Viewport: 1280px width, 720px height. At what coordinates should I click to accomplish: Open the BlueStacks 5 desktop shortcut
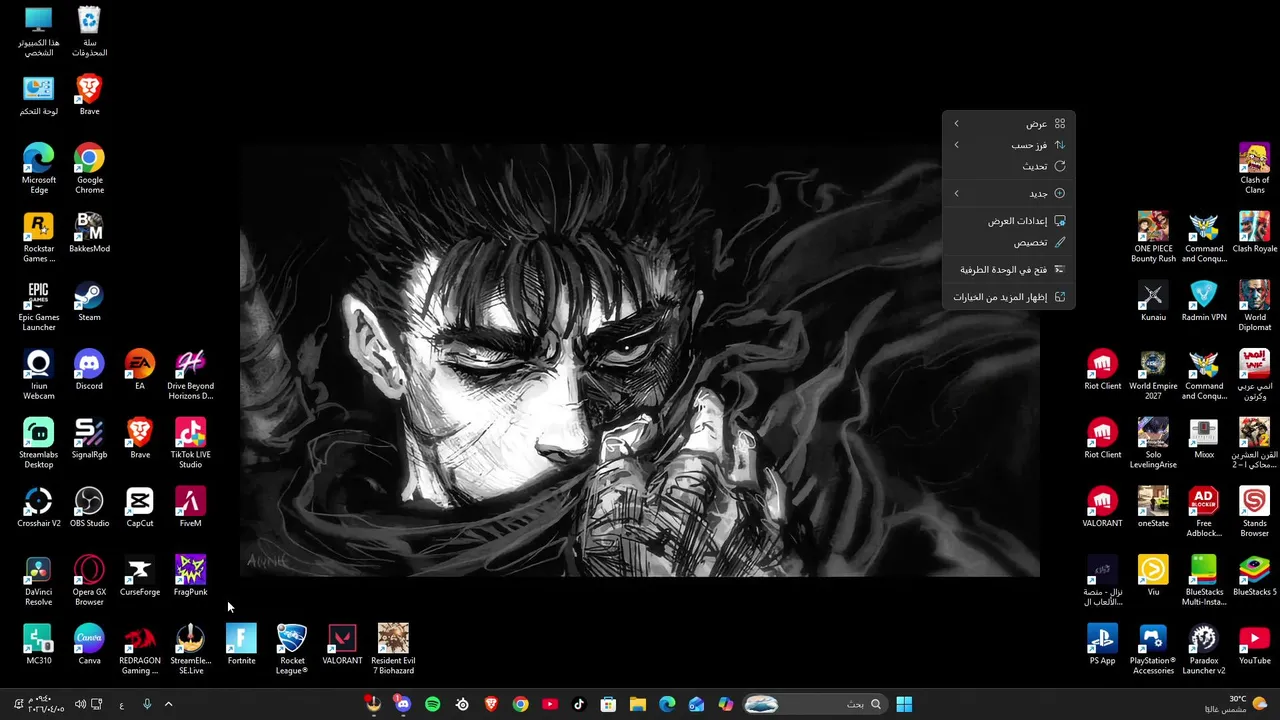(1254, 576)
